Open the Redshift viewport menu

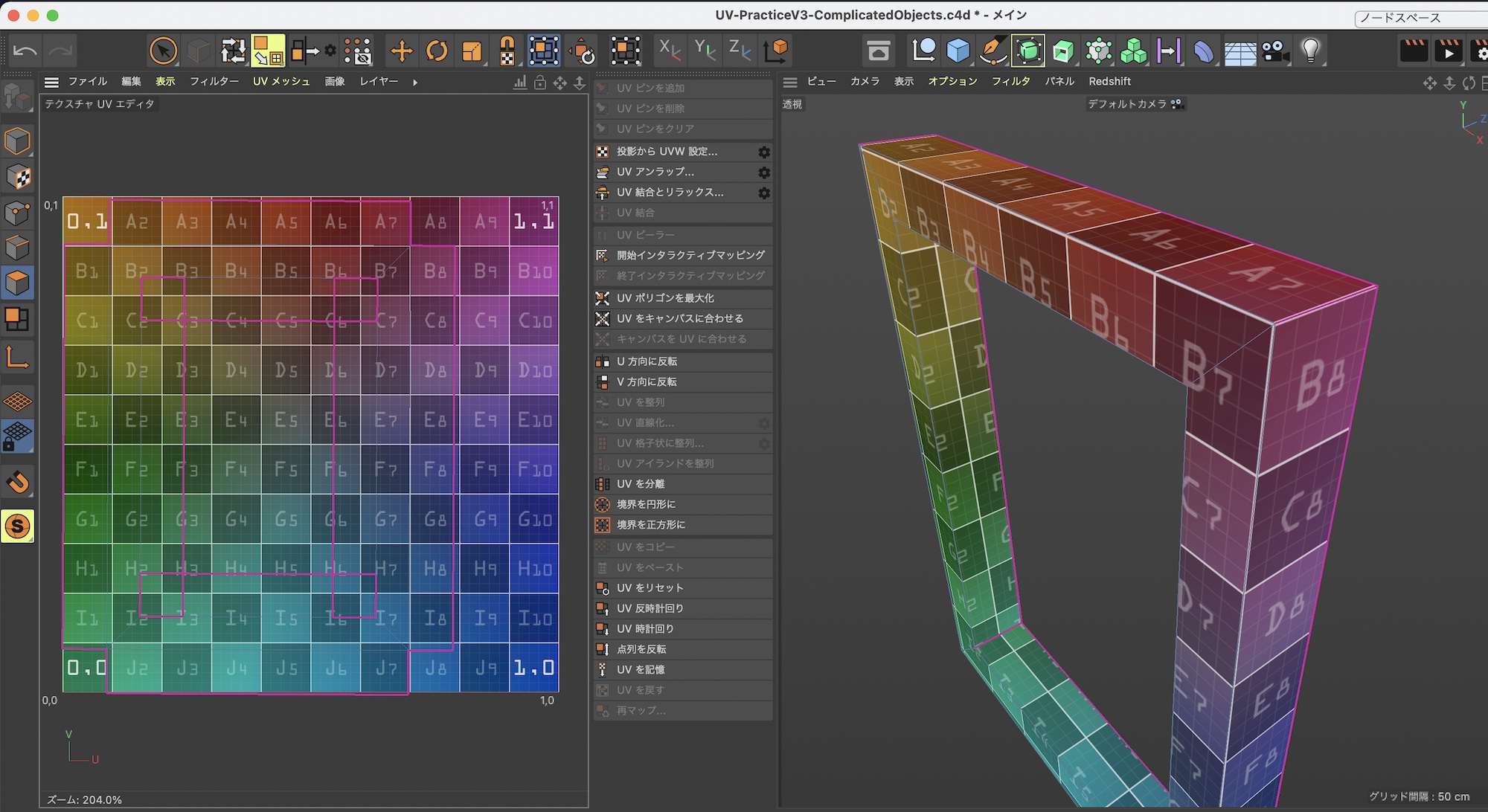(x=1109, y=82)
